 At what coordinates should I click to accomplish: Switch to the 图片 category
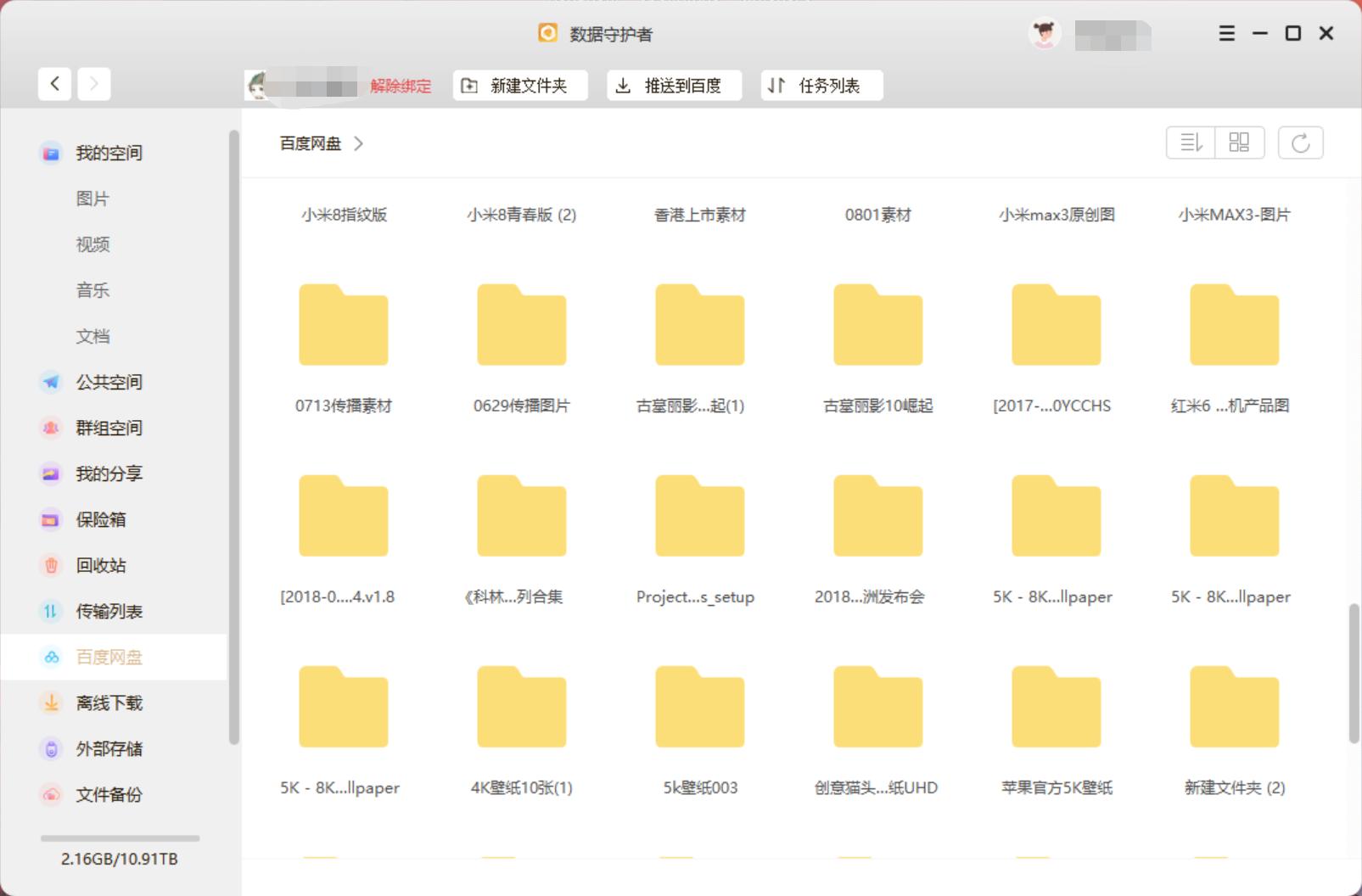point(92,198)
